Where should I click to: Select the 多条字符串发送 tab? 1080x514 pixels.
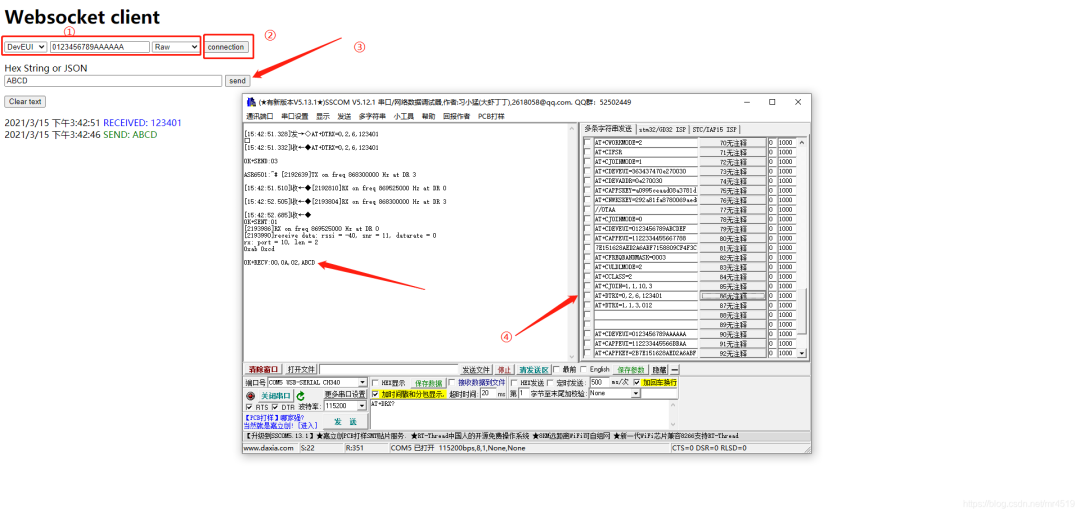point(608,128)
